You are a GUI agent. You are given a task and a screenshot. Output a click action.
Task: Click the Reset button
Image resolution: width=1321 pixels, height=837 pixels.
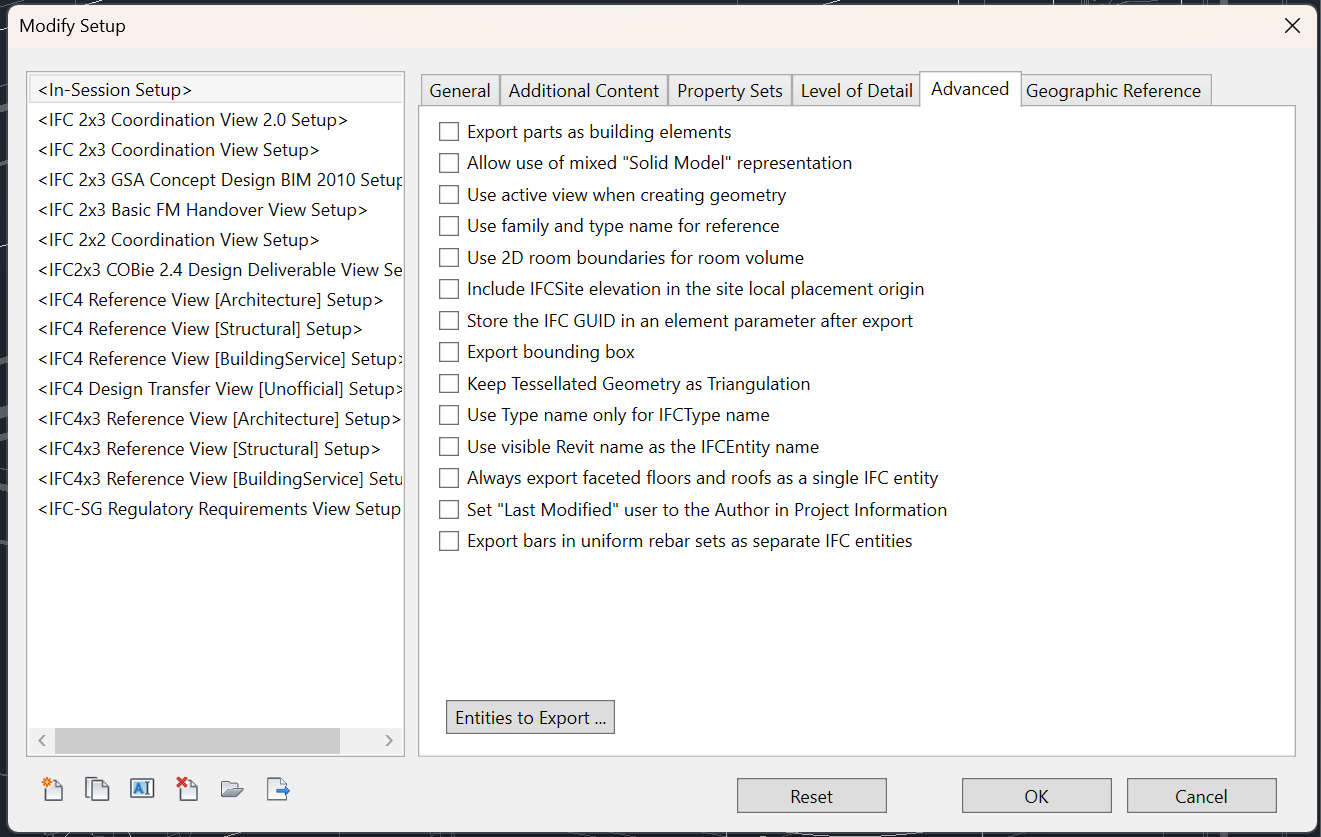[x=811, y=796]
